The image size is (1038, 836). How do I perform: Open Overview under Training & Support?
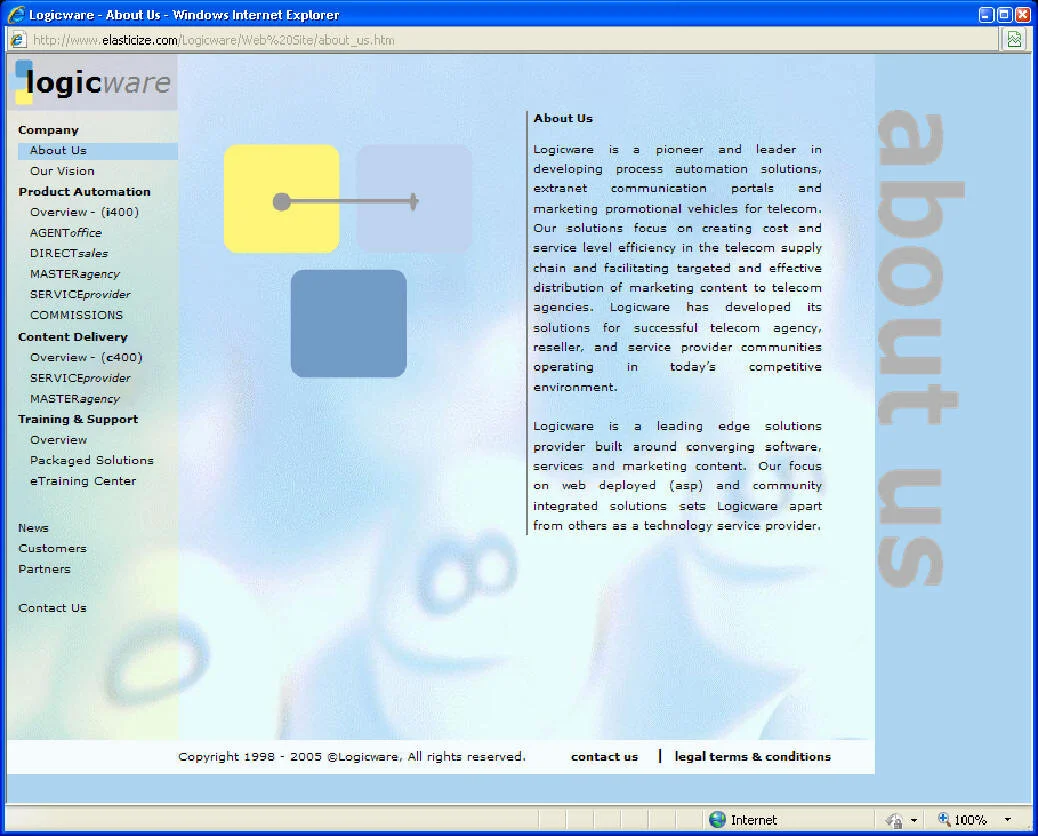click(58, 440)
